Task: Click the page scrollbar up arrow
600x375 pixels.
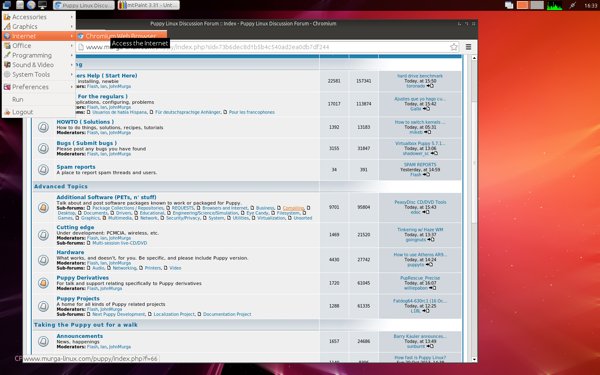Action: (474, 58)
